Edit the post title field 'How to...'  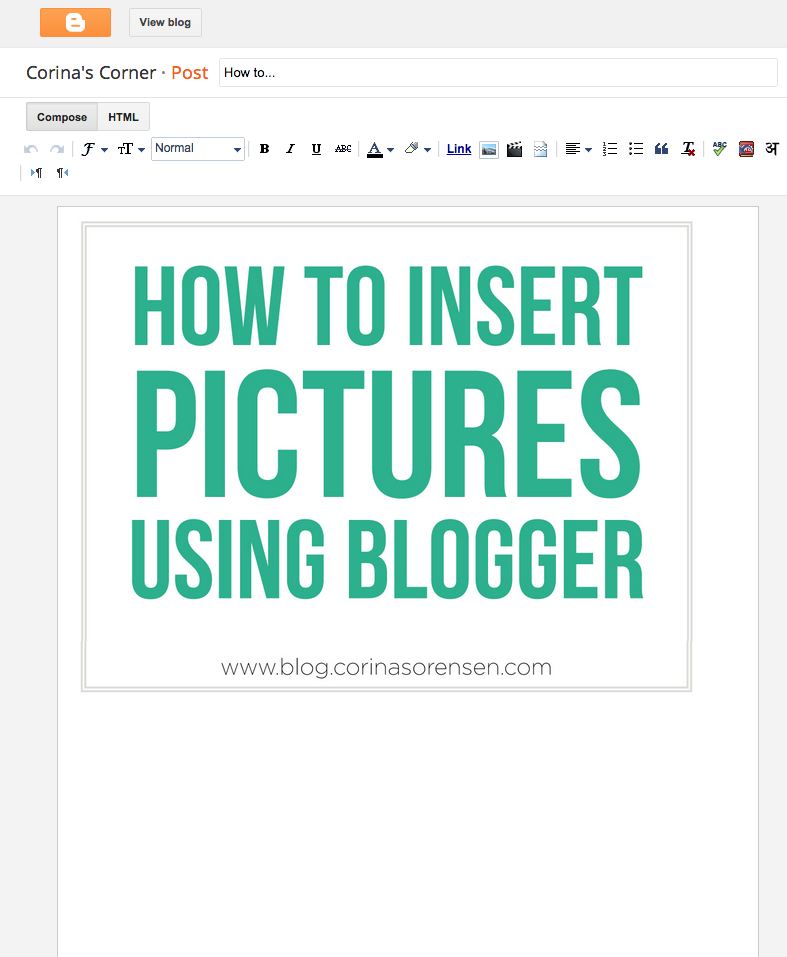tap(498, 73)
